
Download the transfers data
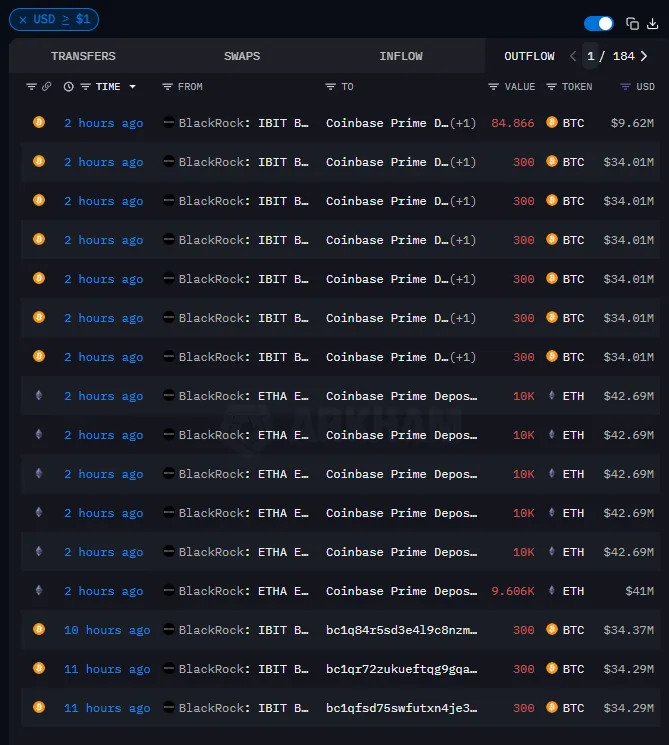point(653,24)
